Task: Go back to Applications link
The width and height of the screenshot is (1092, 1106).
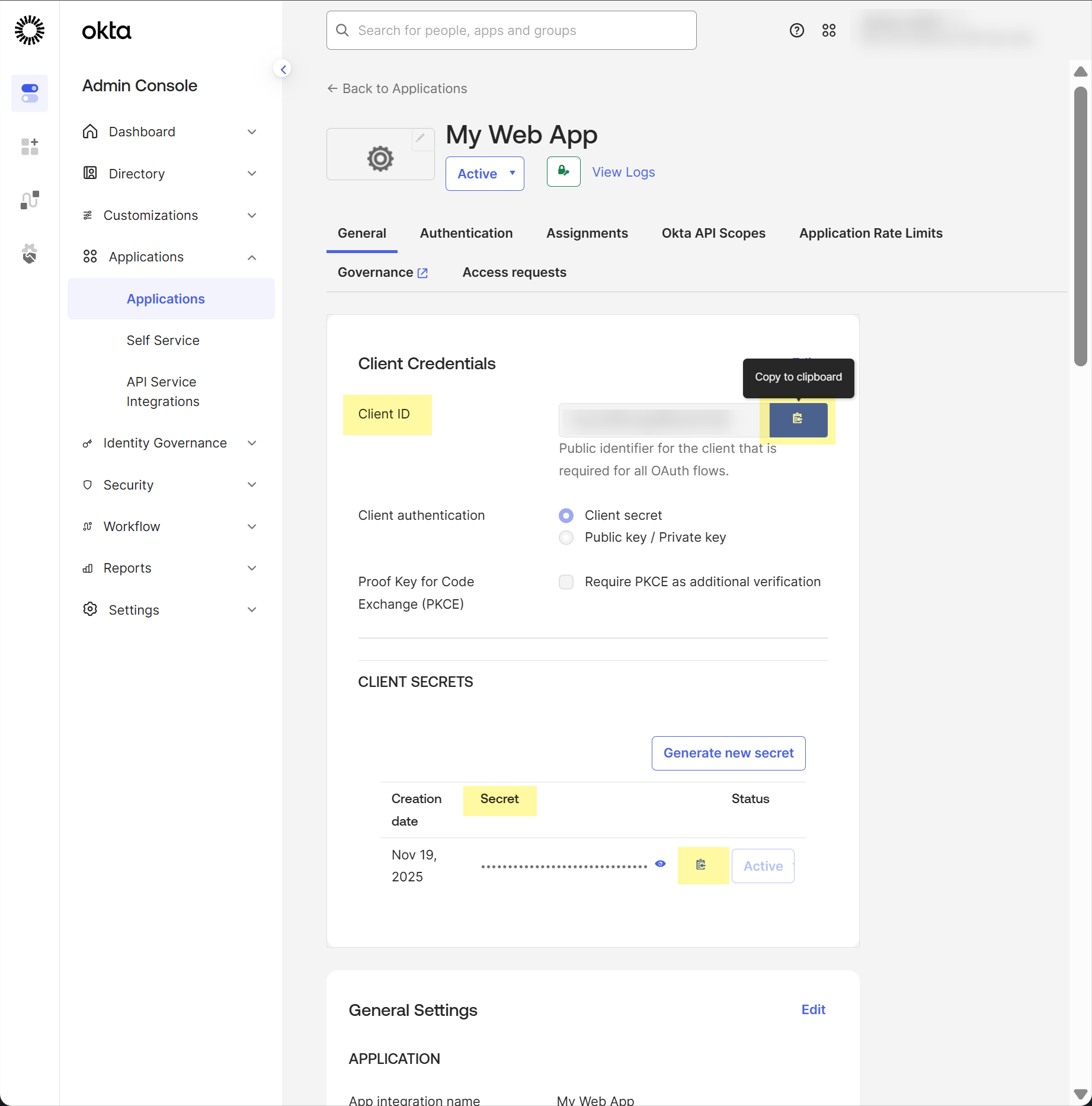Action: (397, 89)
